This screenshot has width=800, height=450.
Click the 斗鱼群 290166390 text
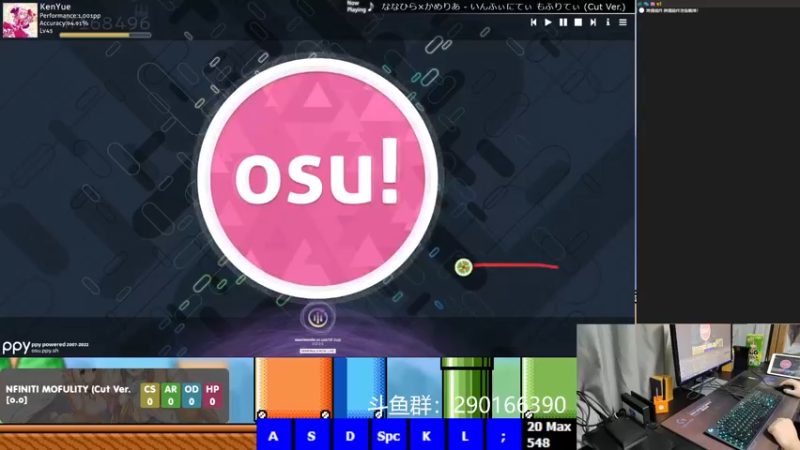click(467, 405)
